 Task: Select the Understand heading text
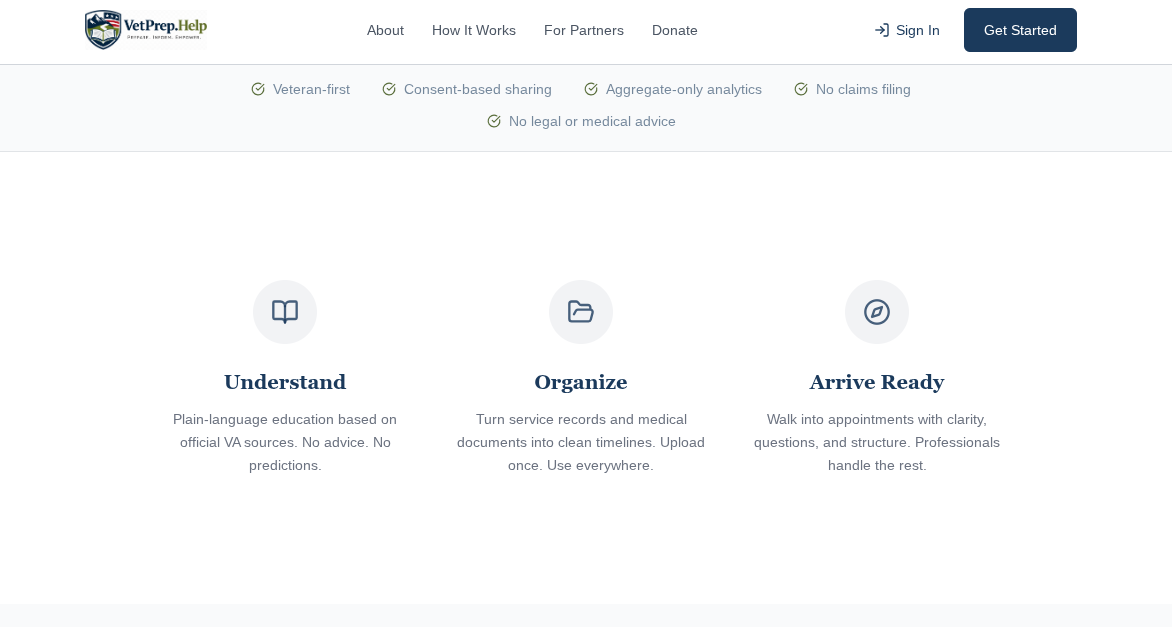[285, 382]
